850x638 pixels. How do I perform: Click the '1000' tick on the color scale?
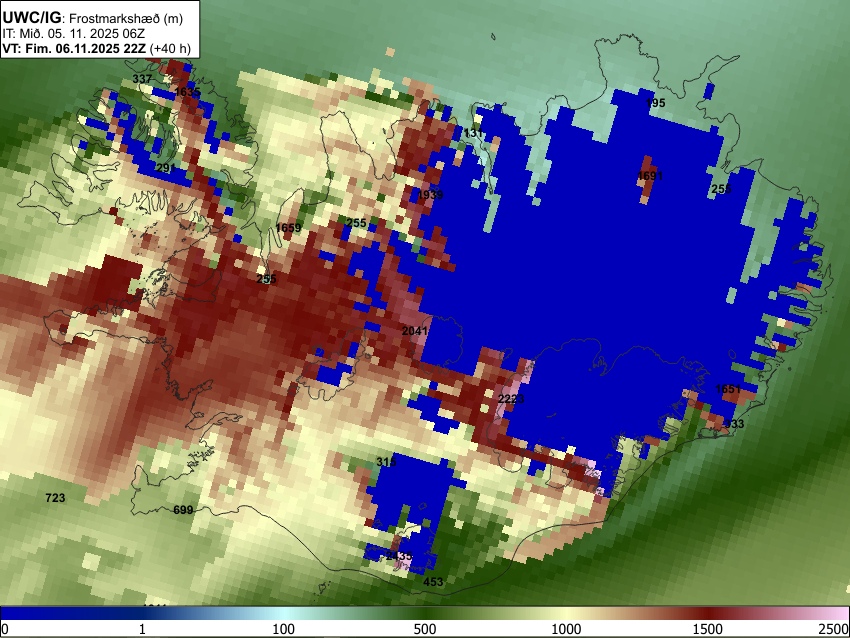click(566, 629)
